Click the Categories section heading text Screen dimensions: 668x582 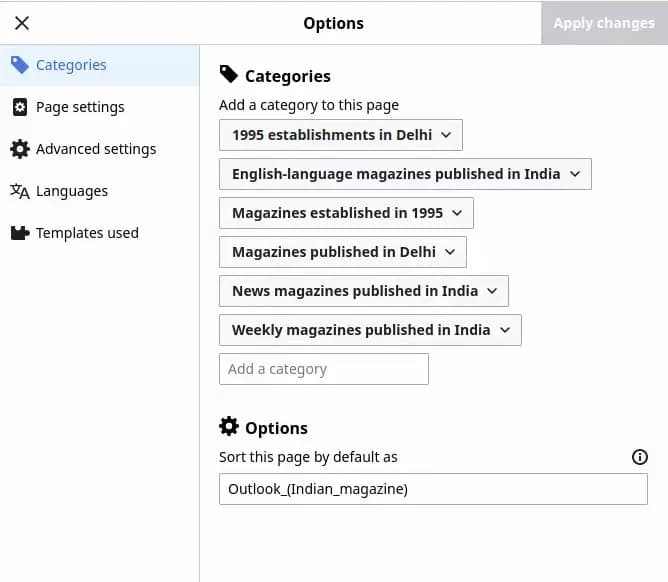[288, 77]
